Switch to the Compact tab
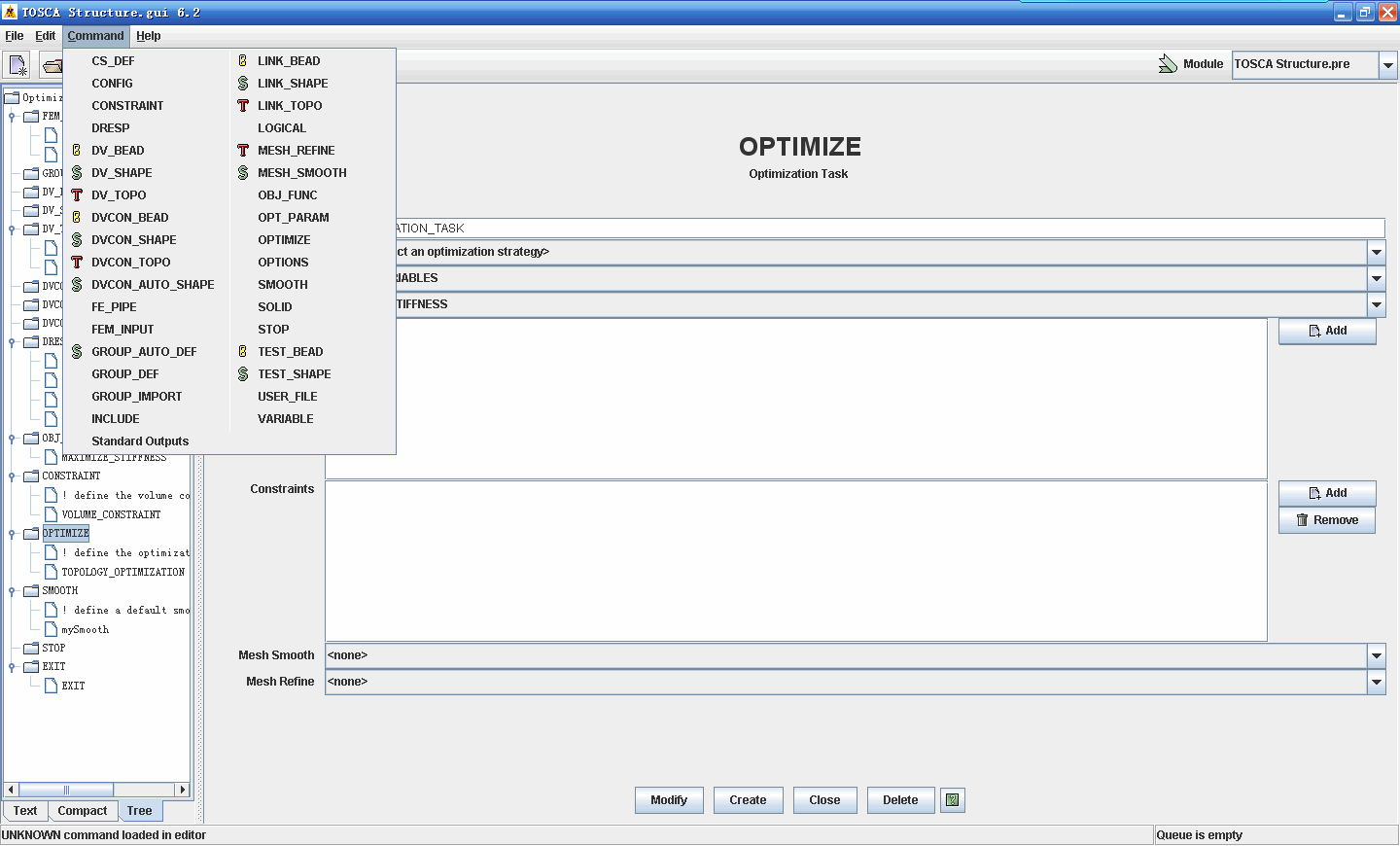 [x=83, y=811]
